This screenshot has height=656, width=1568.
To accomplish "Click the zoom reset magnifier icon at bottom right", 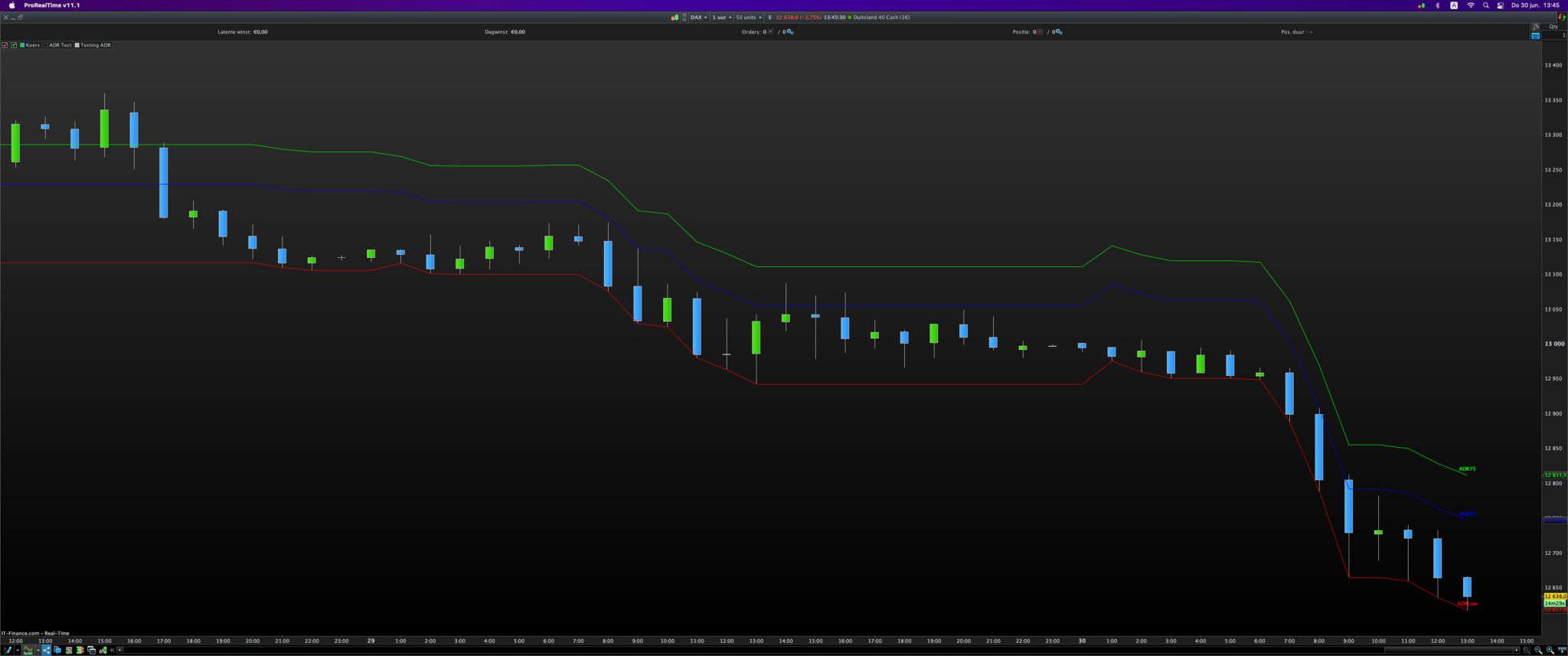I will point(1527,650).
